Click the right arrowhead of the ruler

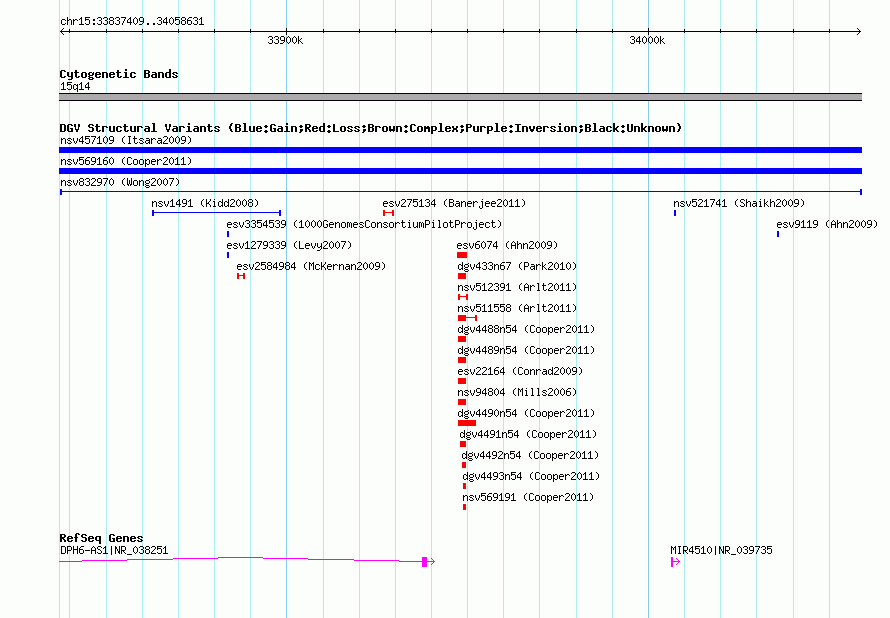coord(859,31)
